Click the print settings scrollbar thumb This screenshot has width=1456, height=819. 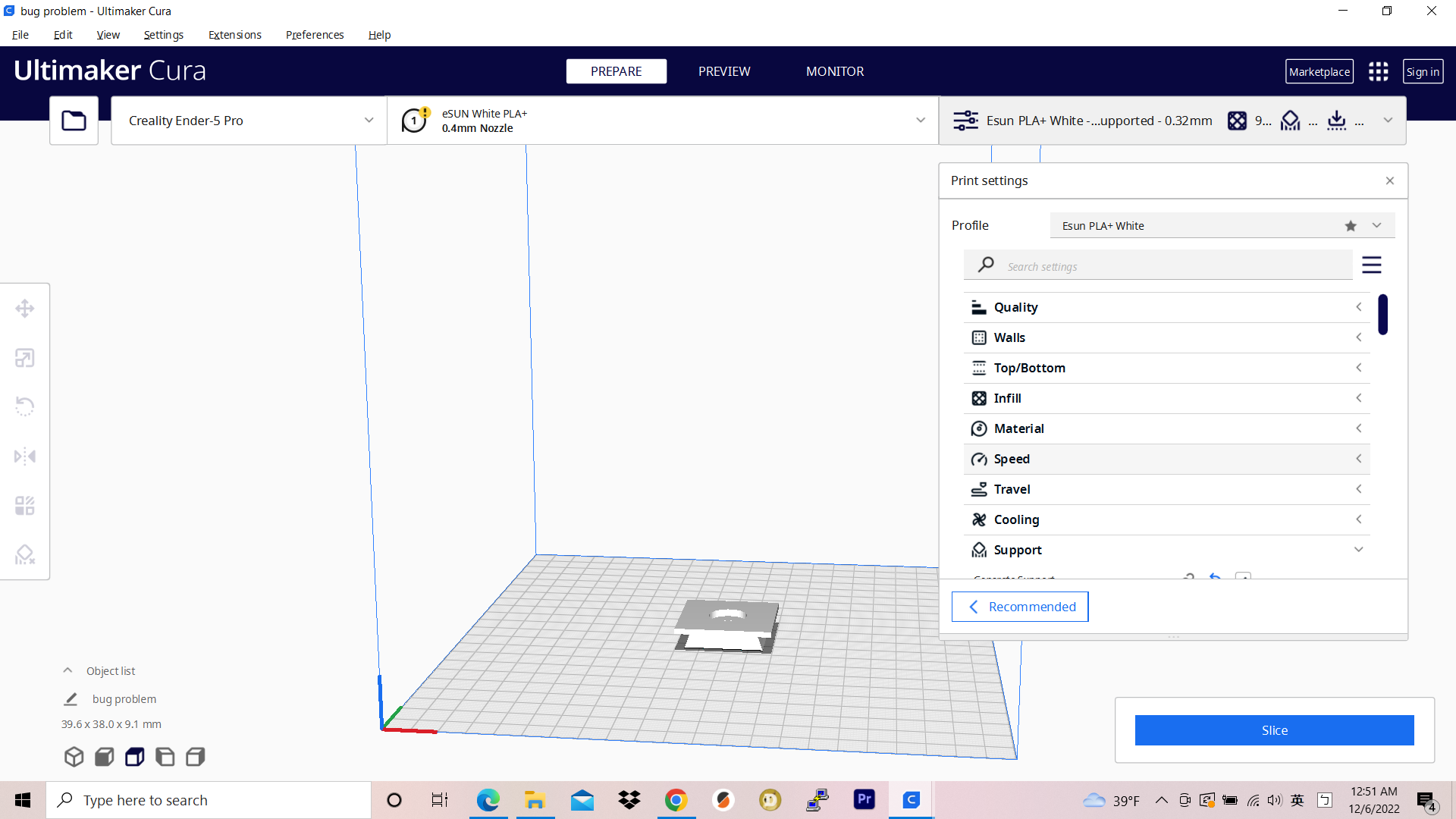click(x=1383, y=314)
